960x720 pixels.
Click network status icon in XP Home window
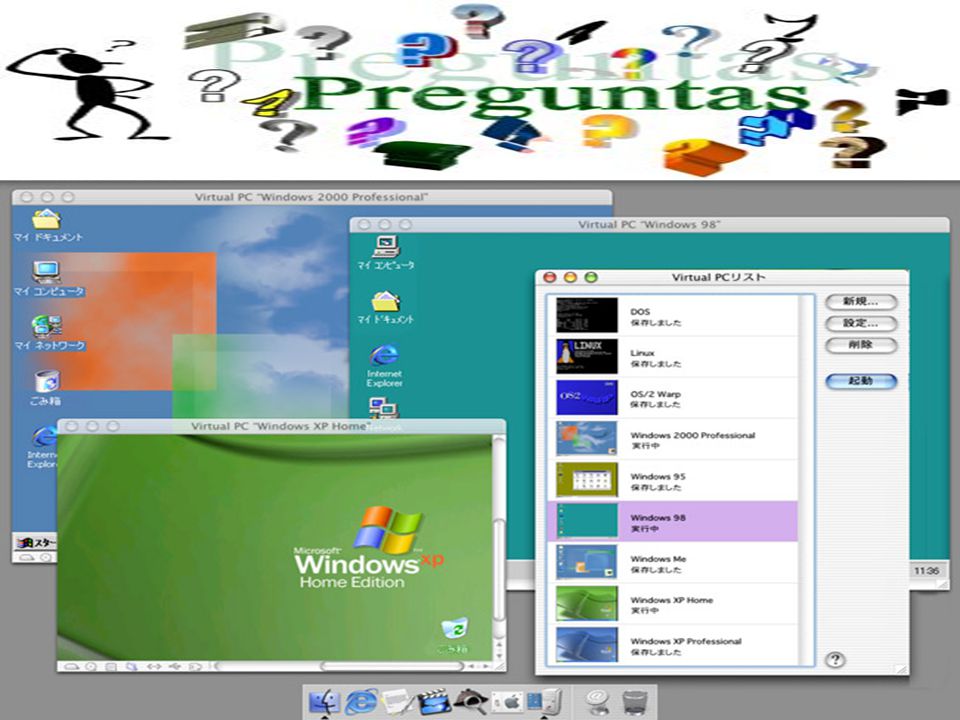154,666
